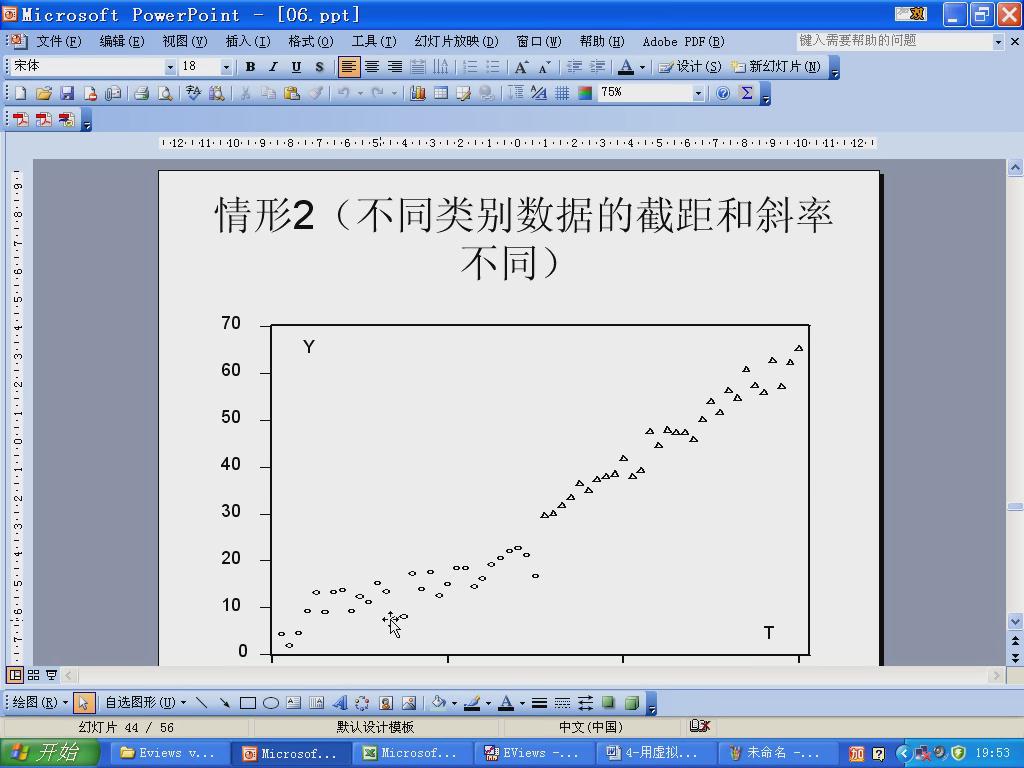The width and height of the screenshot is (1024, 768).
Task: Toggle bold formatting button
Action: click(x=250, y=67)
